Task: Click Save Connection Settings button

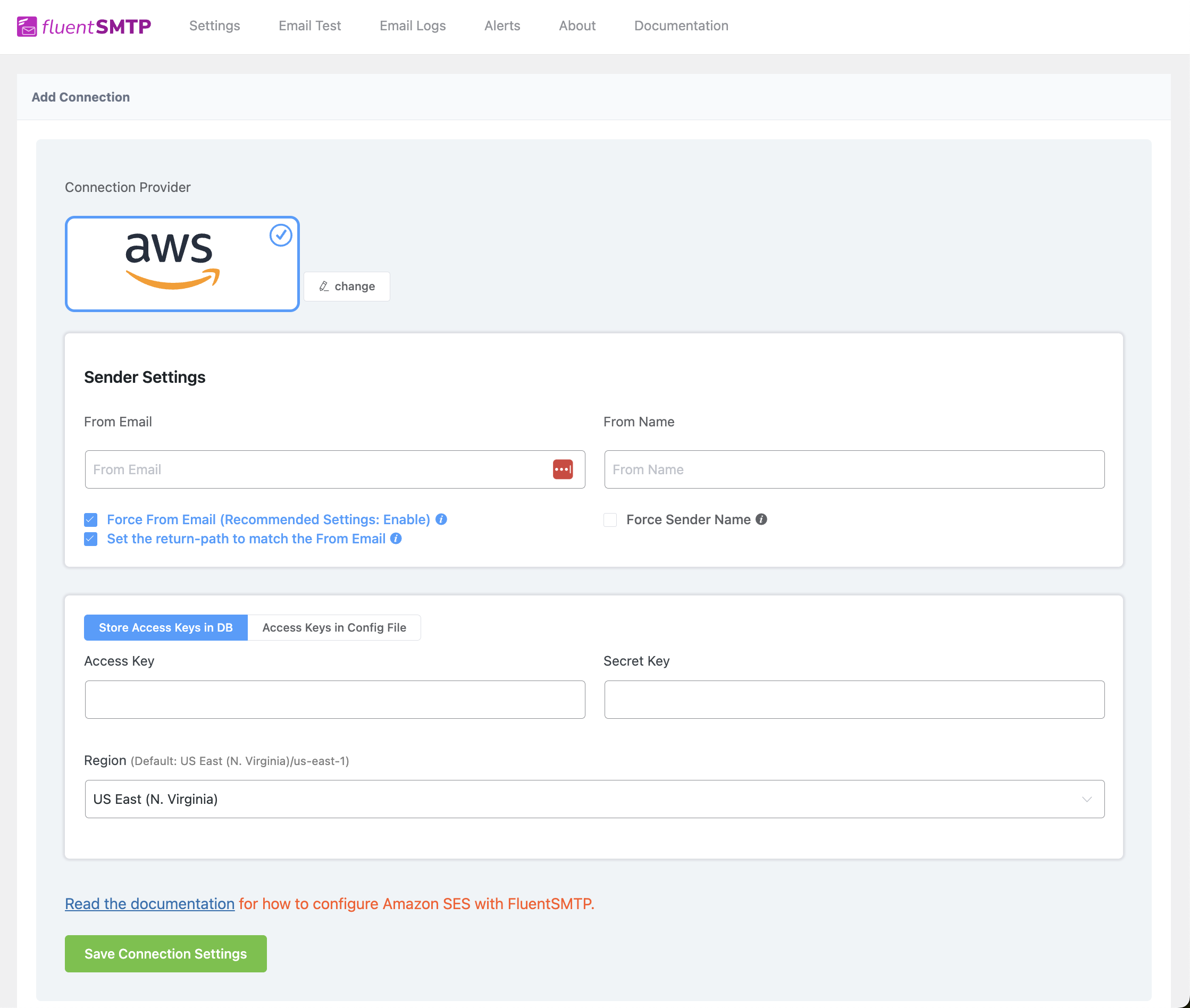Action: click(x=166, y=954)
